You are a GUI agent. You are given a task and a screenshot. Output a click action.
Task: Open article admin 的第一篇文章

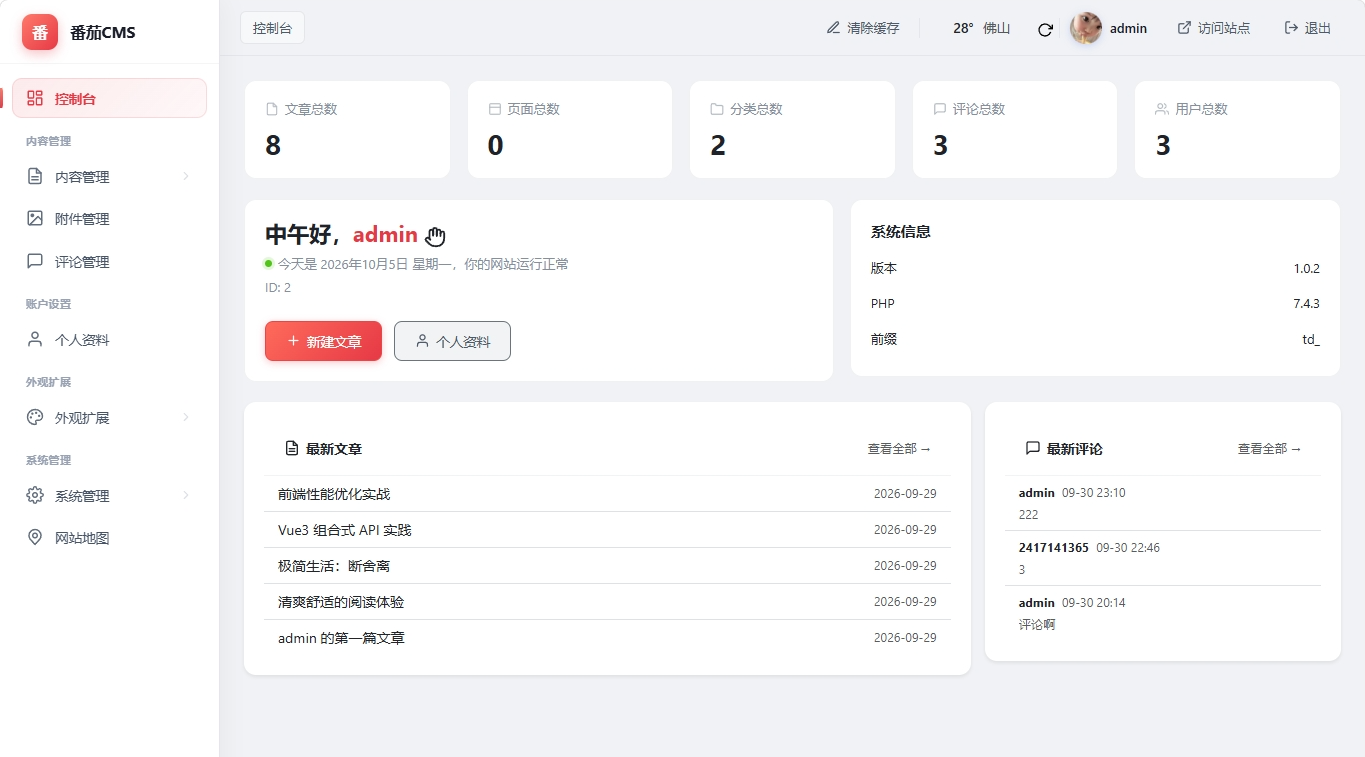pos(341,638)
